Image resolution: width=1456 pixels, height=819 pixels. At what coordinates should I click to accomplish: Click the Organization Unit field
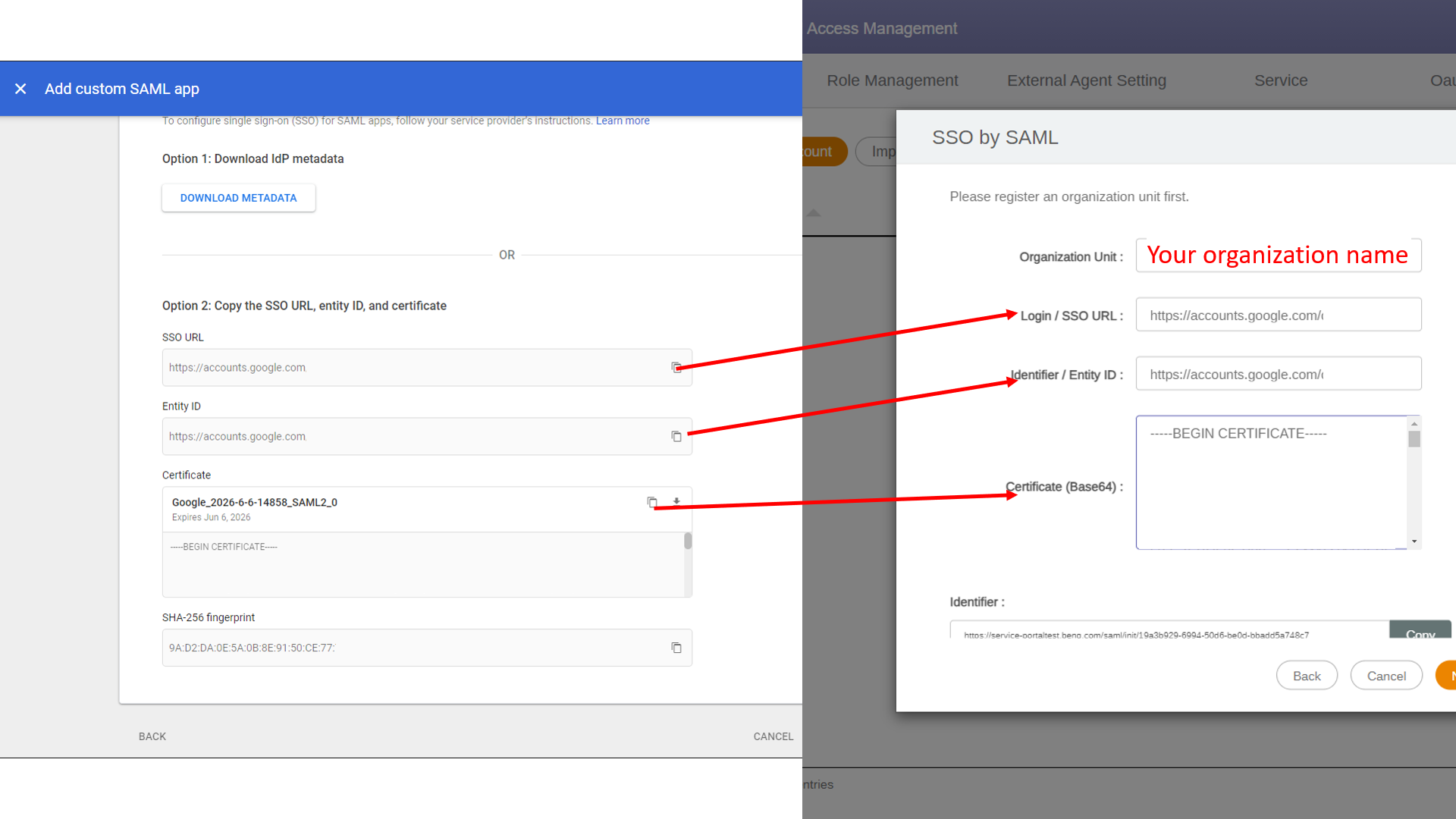[1278, 256]
